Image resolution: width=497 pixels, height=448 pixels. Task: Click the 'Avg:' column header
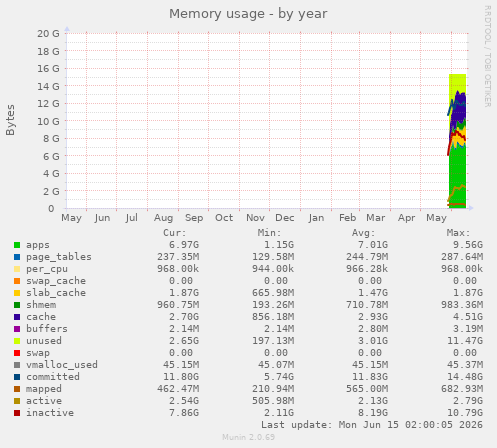pyautogui.click(x=364, y=233)
